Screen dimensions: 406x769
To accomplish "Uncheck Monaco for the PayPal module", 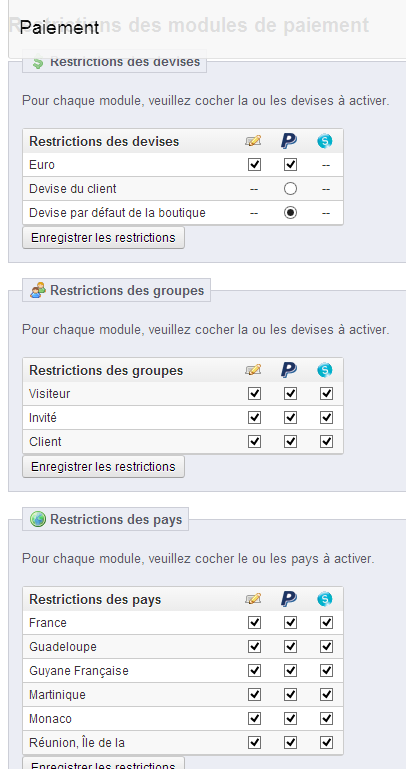I will point(291,719).
